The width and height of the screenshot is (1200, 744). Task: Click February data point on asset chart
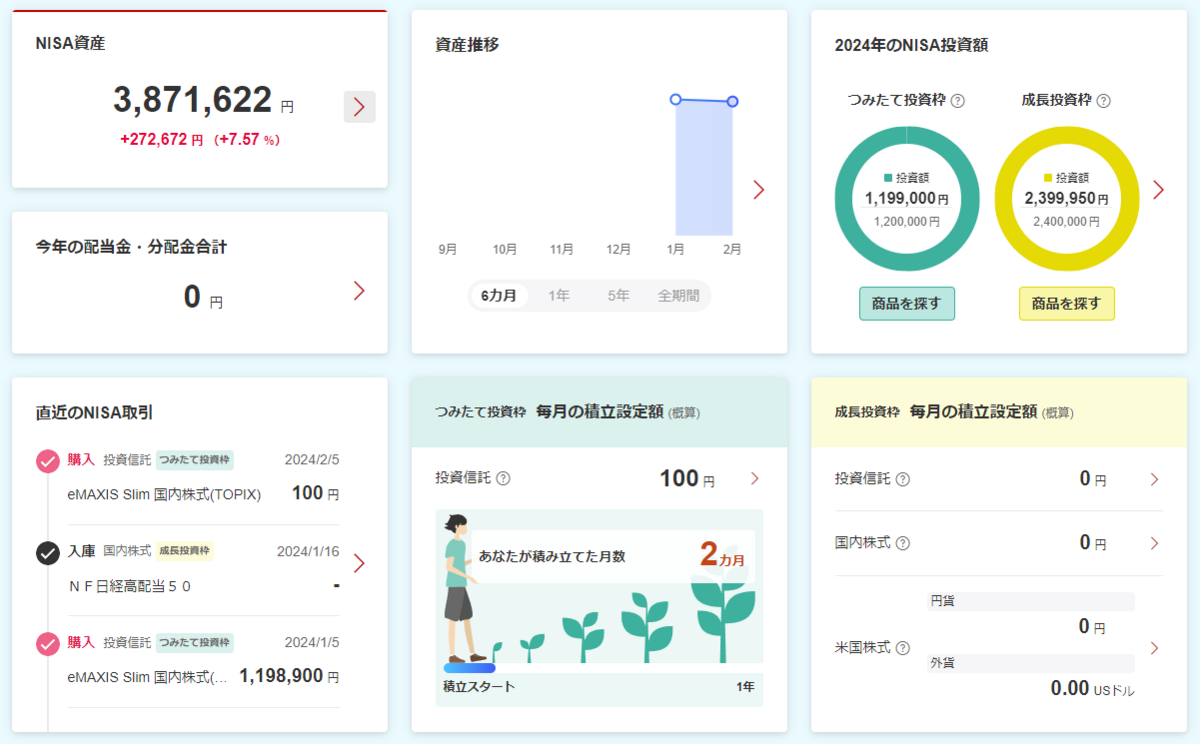tap(732, 101)
